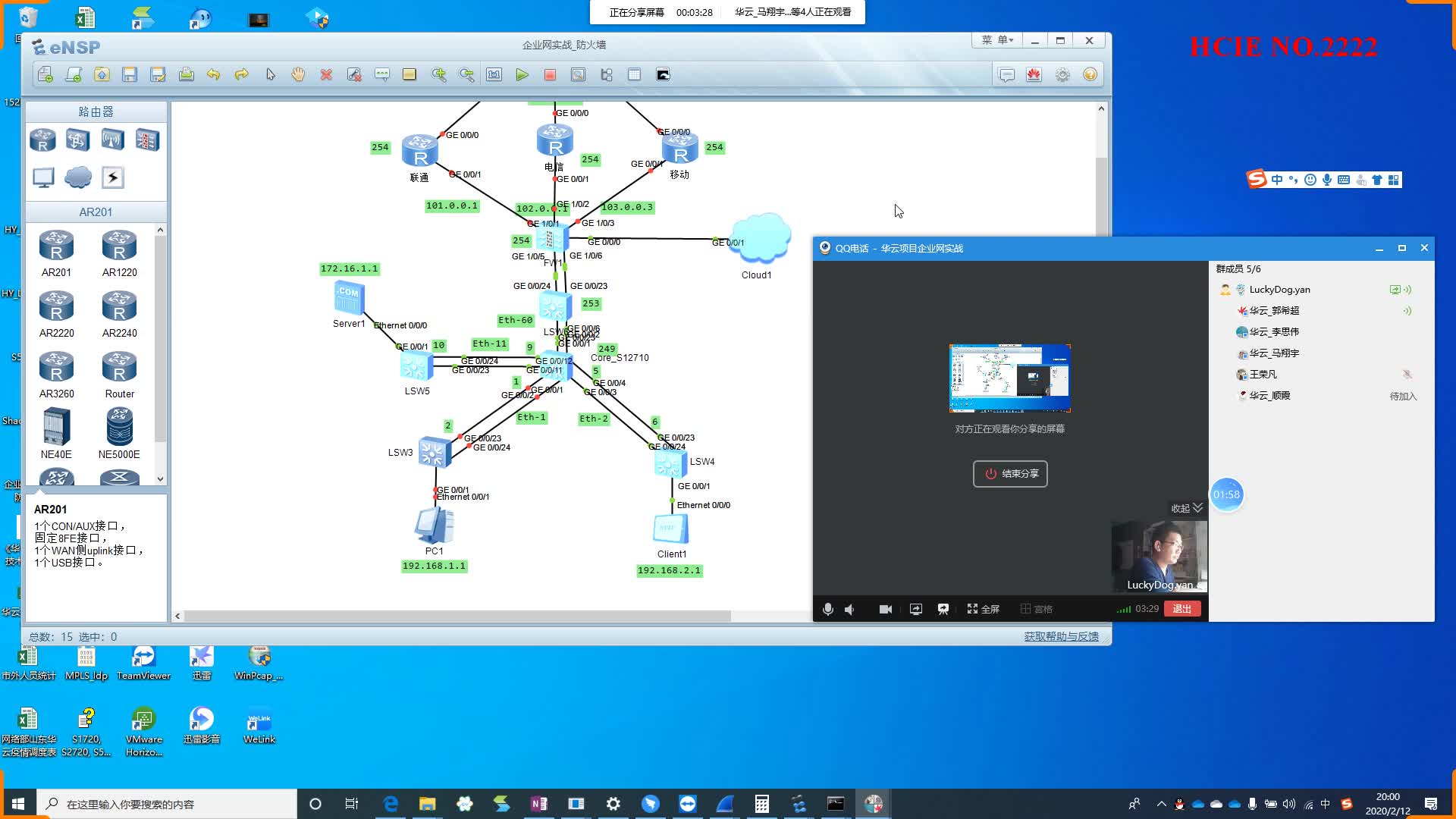This screenshot has width=1456, height=819.
Task: Select the NE5000E router device
Action: tap(119, 433)
